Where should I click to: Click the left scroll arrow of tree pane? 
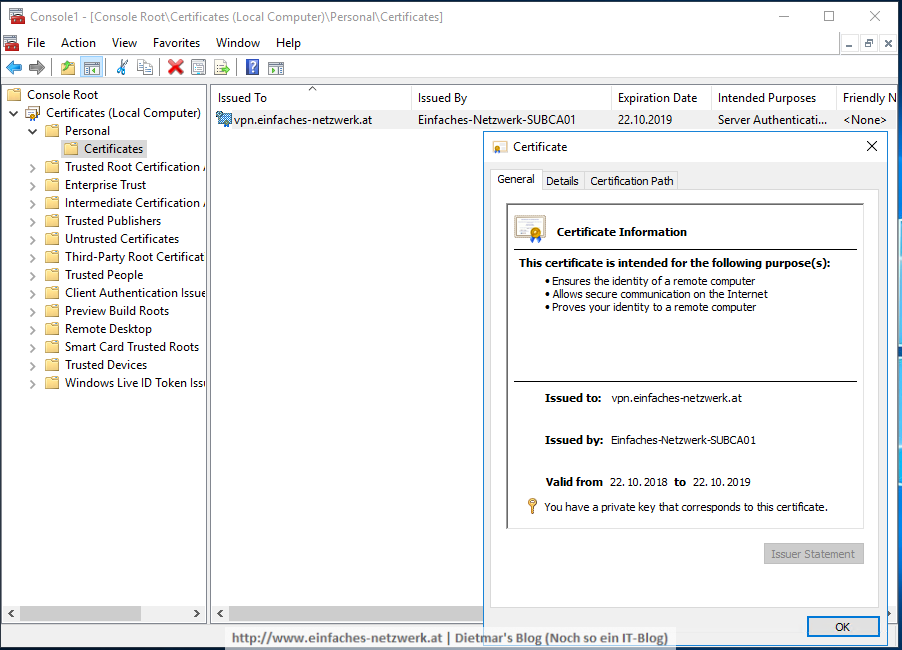tap(11, 613)
